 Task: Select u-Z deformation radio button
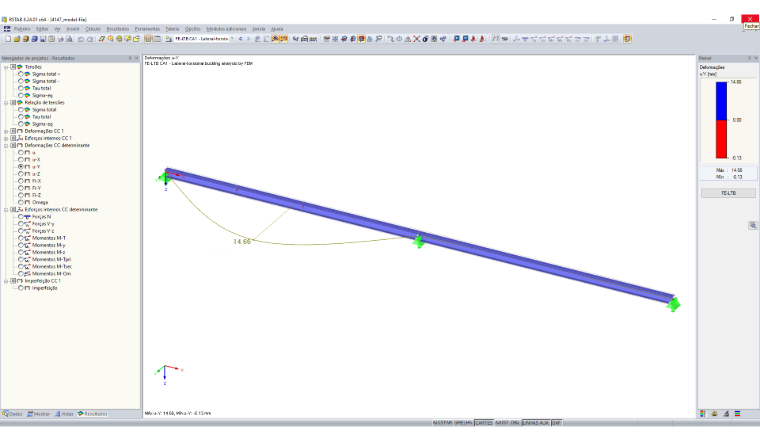pyautogui.click(x=21, y=174)
